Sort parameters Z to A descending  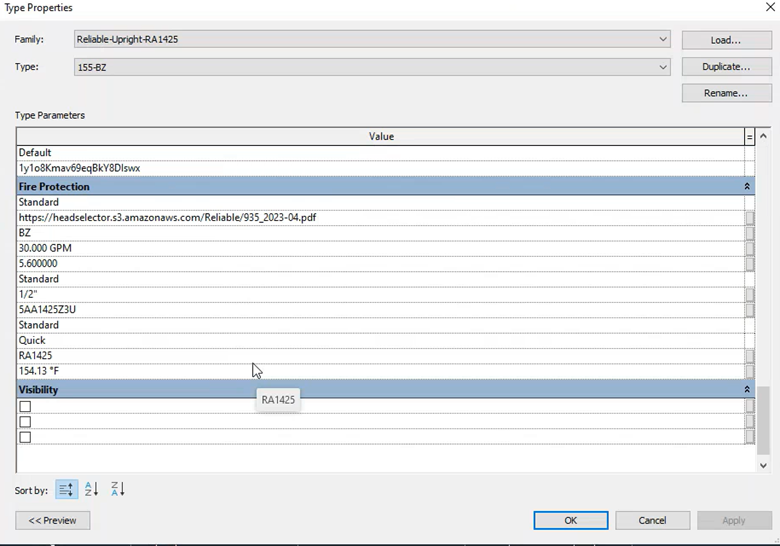coord(118,489)
